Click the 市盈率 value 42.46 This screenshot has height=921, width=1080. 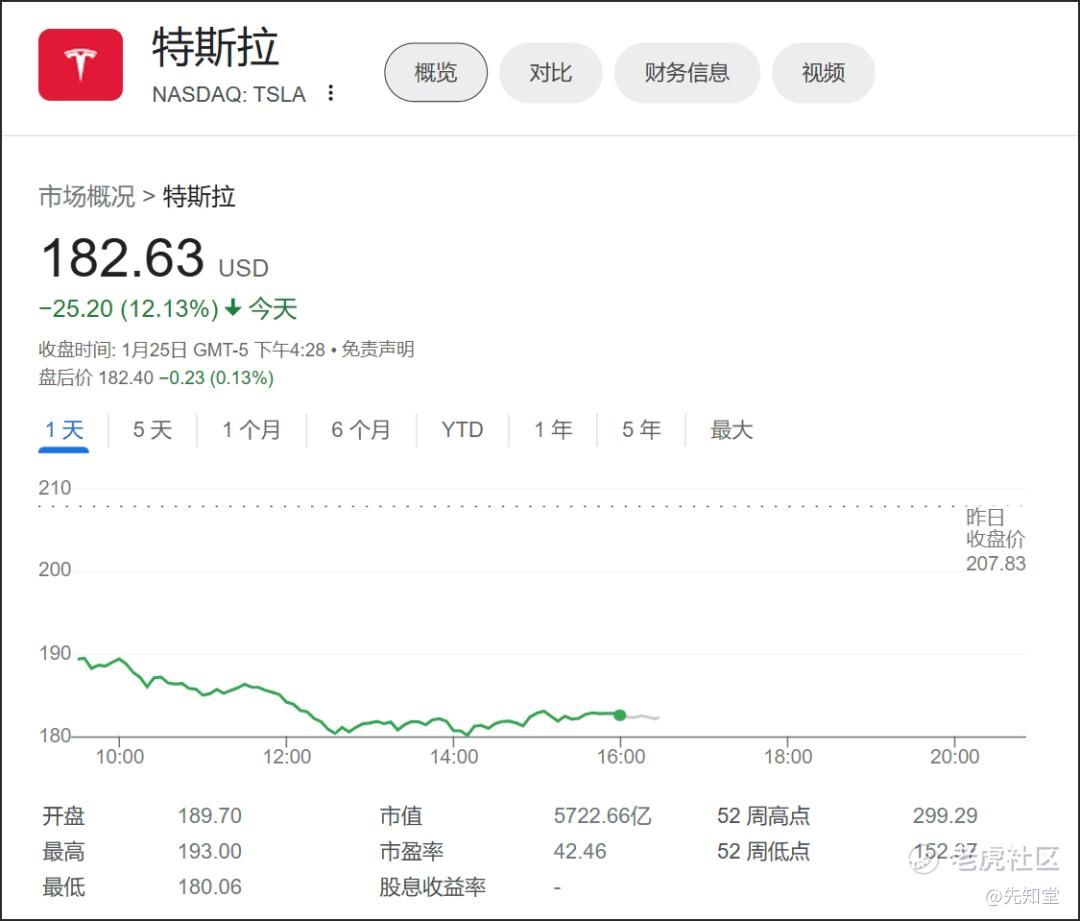click(580, 851)
